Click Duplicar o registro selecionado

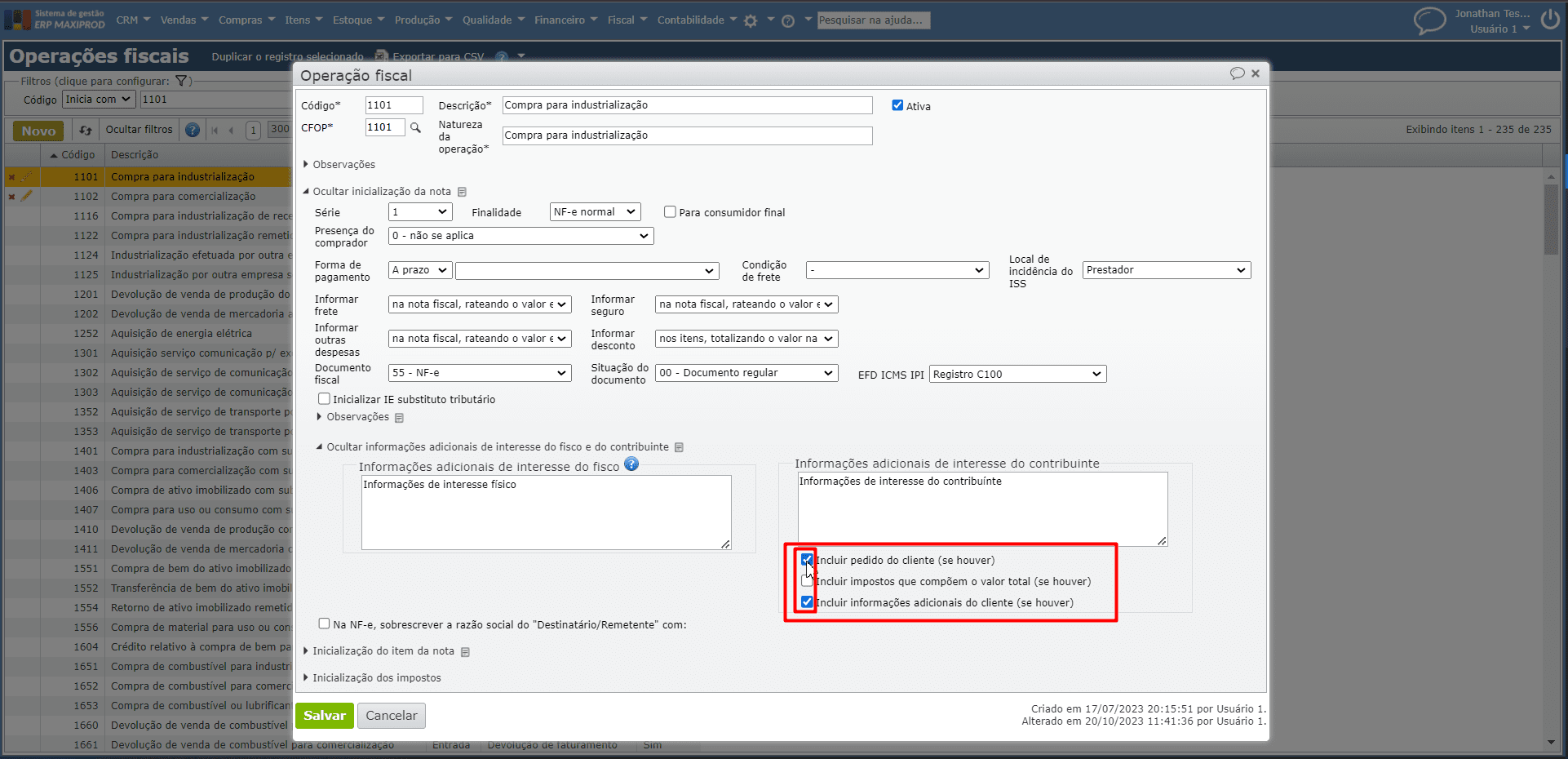click(x=287, y=56)
